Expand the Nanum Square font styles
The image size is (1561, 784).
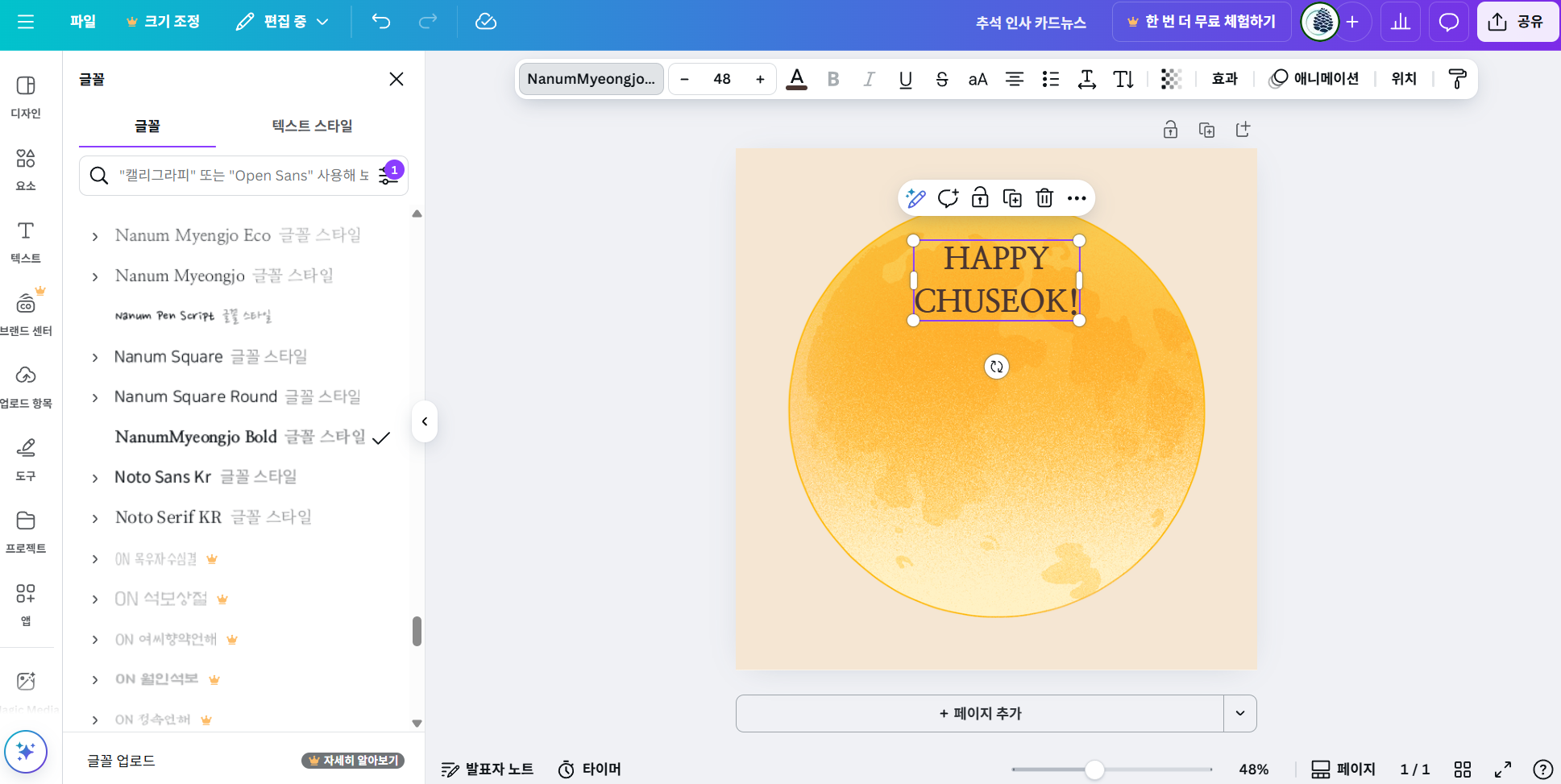(x=95, y=357)
